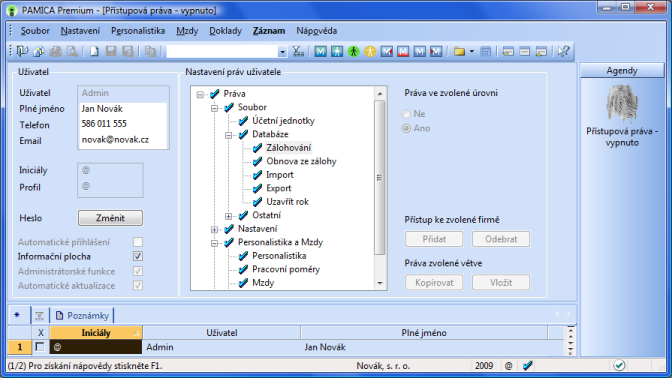672x378 pixels.
Task: Open the Personalistika menu
Action: pos(138,31)
